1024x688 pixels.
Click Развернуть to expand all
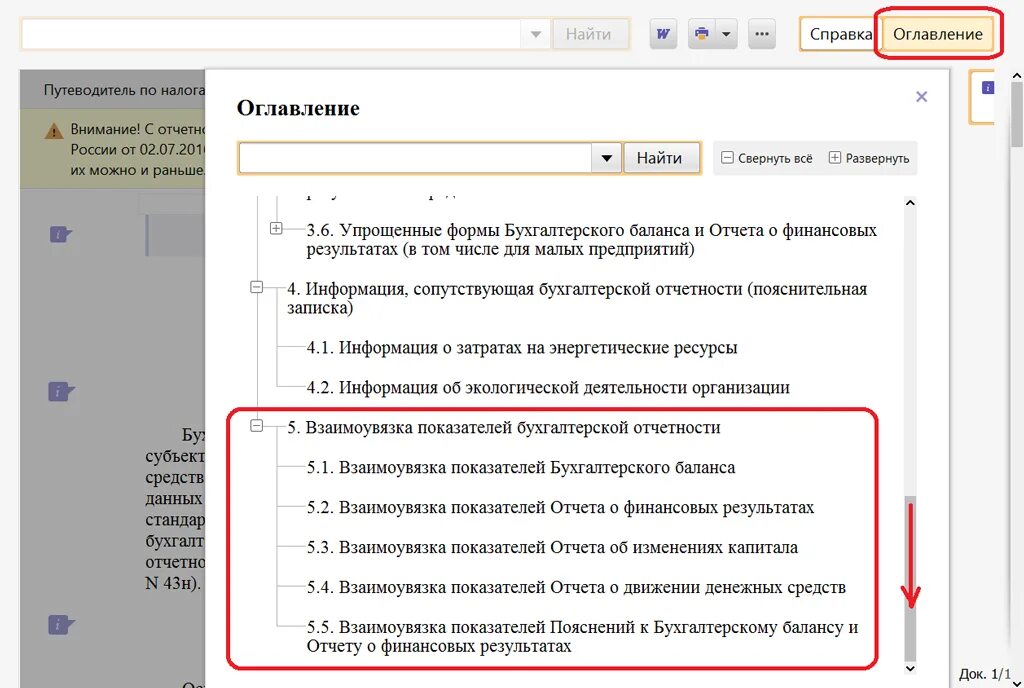869,158
